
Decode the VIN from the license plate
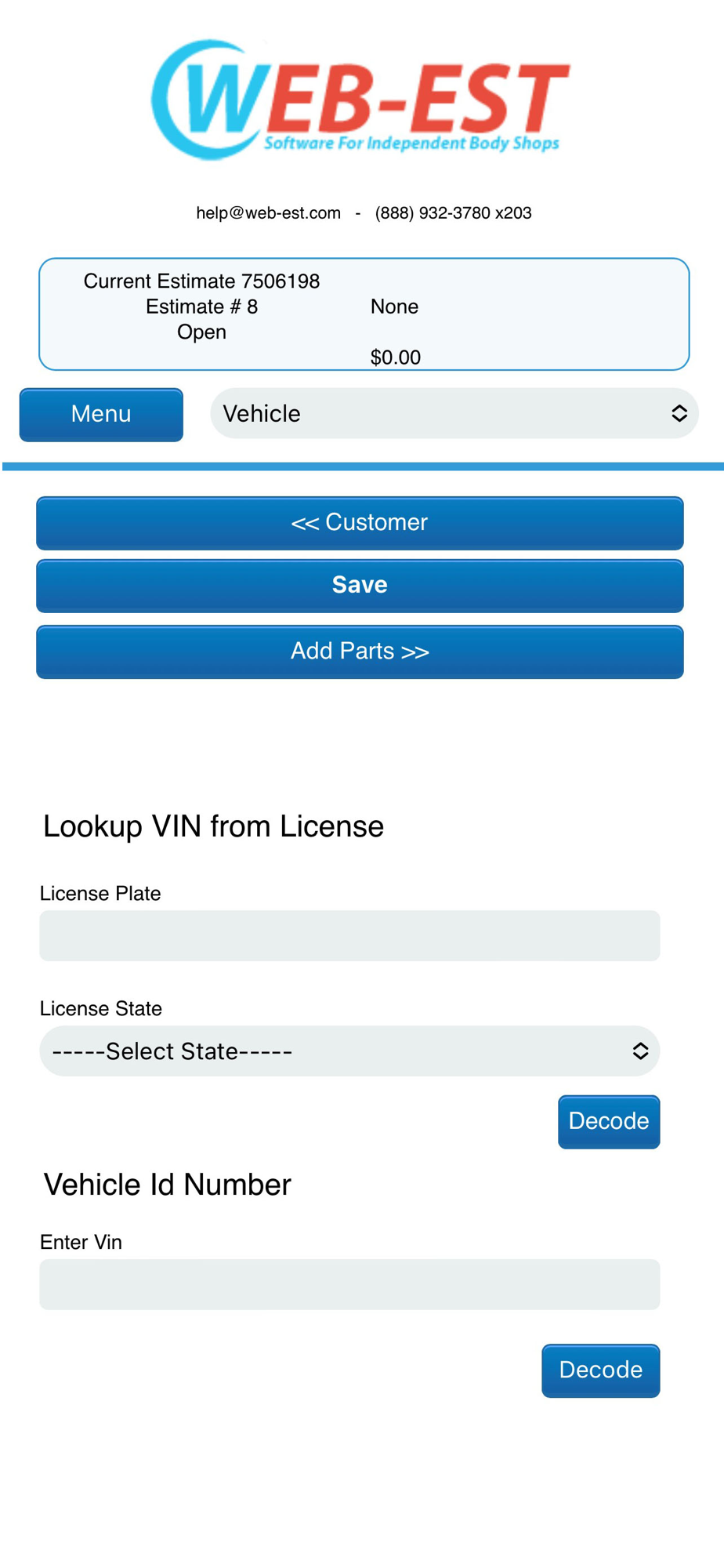[x=608, y=1121]
